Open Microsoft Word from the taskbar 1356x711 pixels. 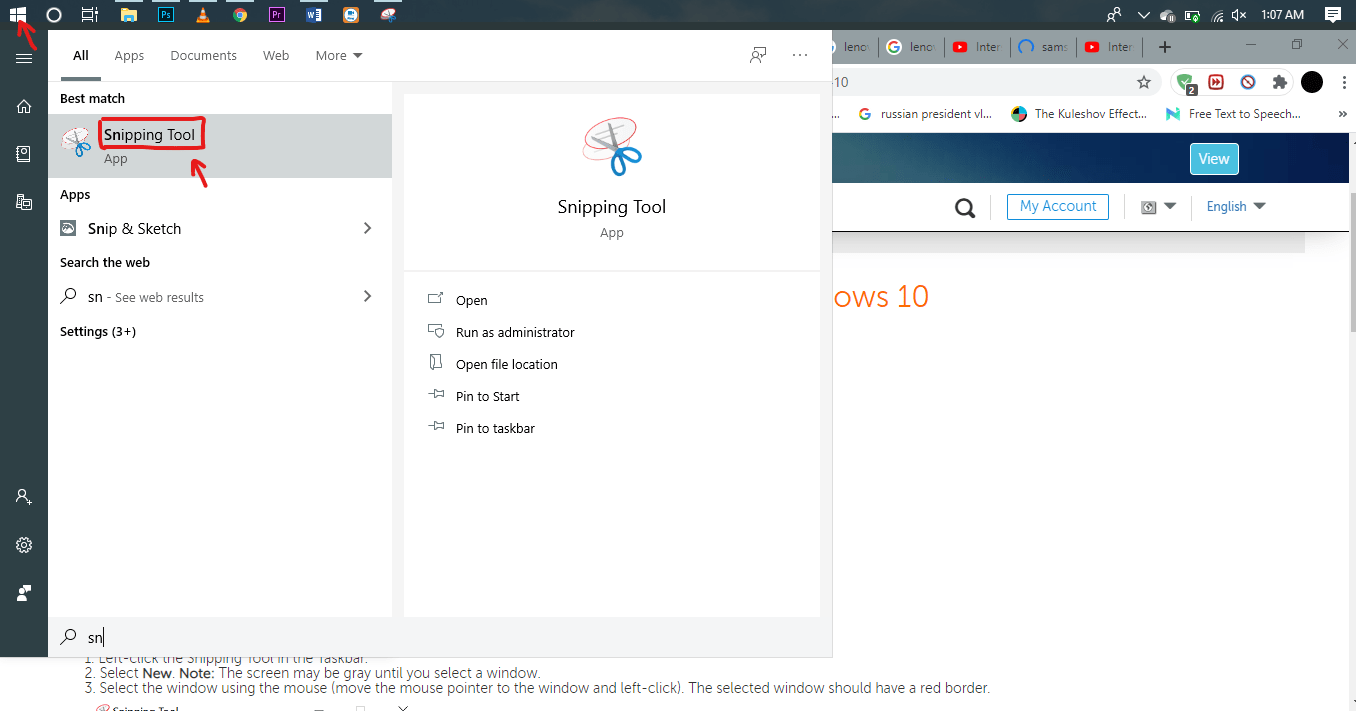tap(313, 14)
